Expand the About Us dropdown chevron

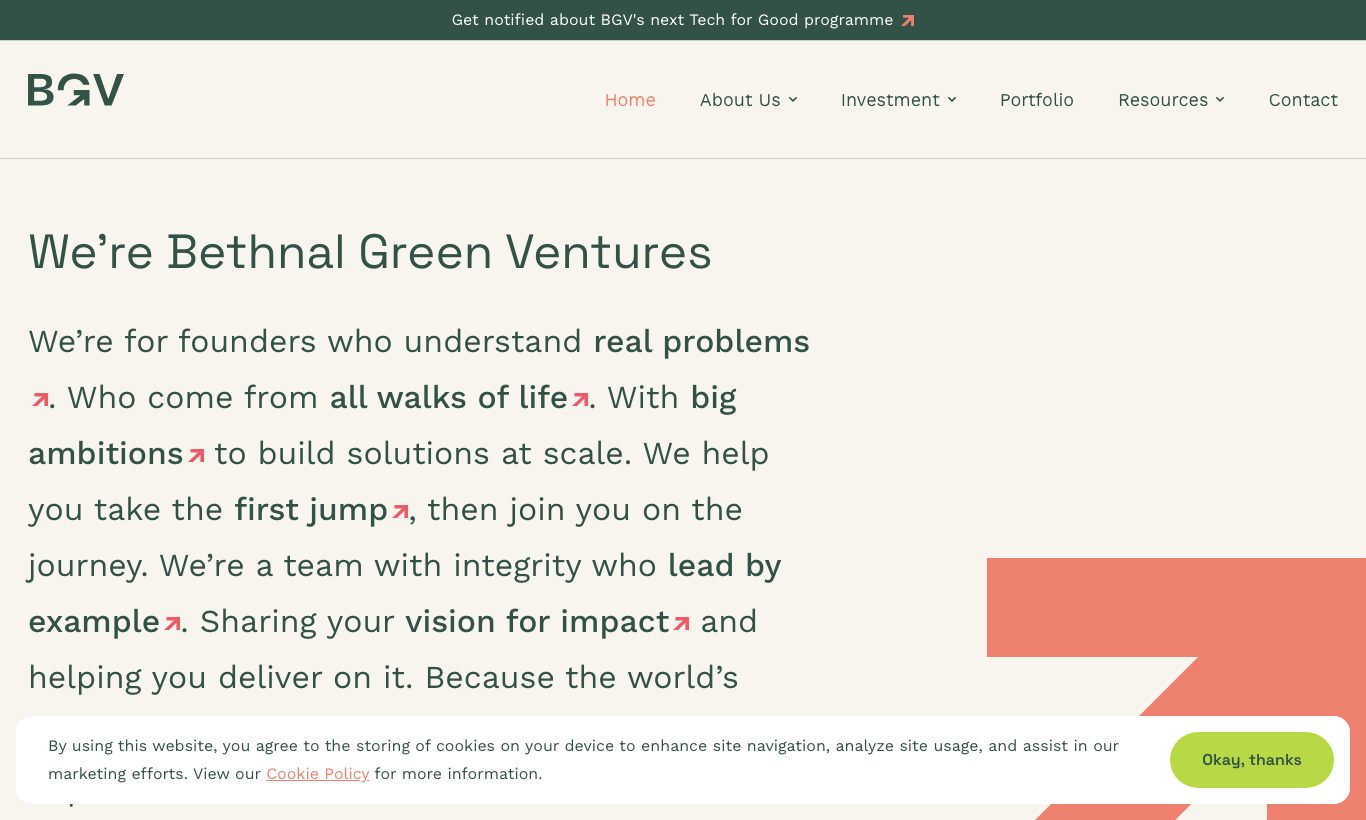tap(793, 99)
